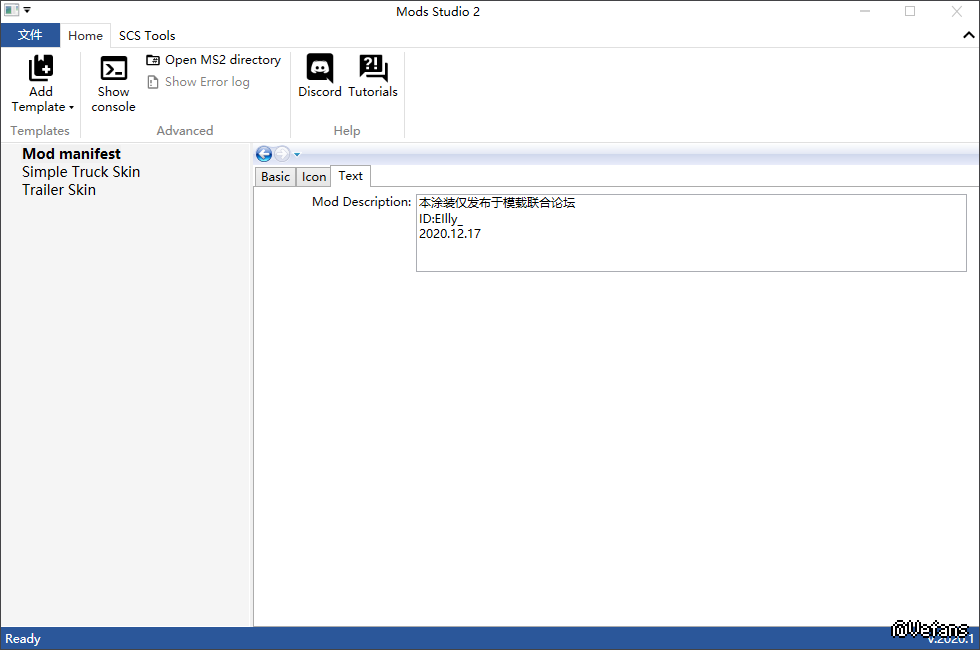980x650 pixels.
Task: Open the quick access toolbar dropdown
Action: tap(27, 11)
